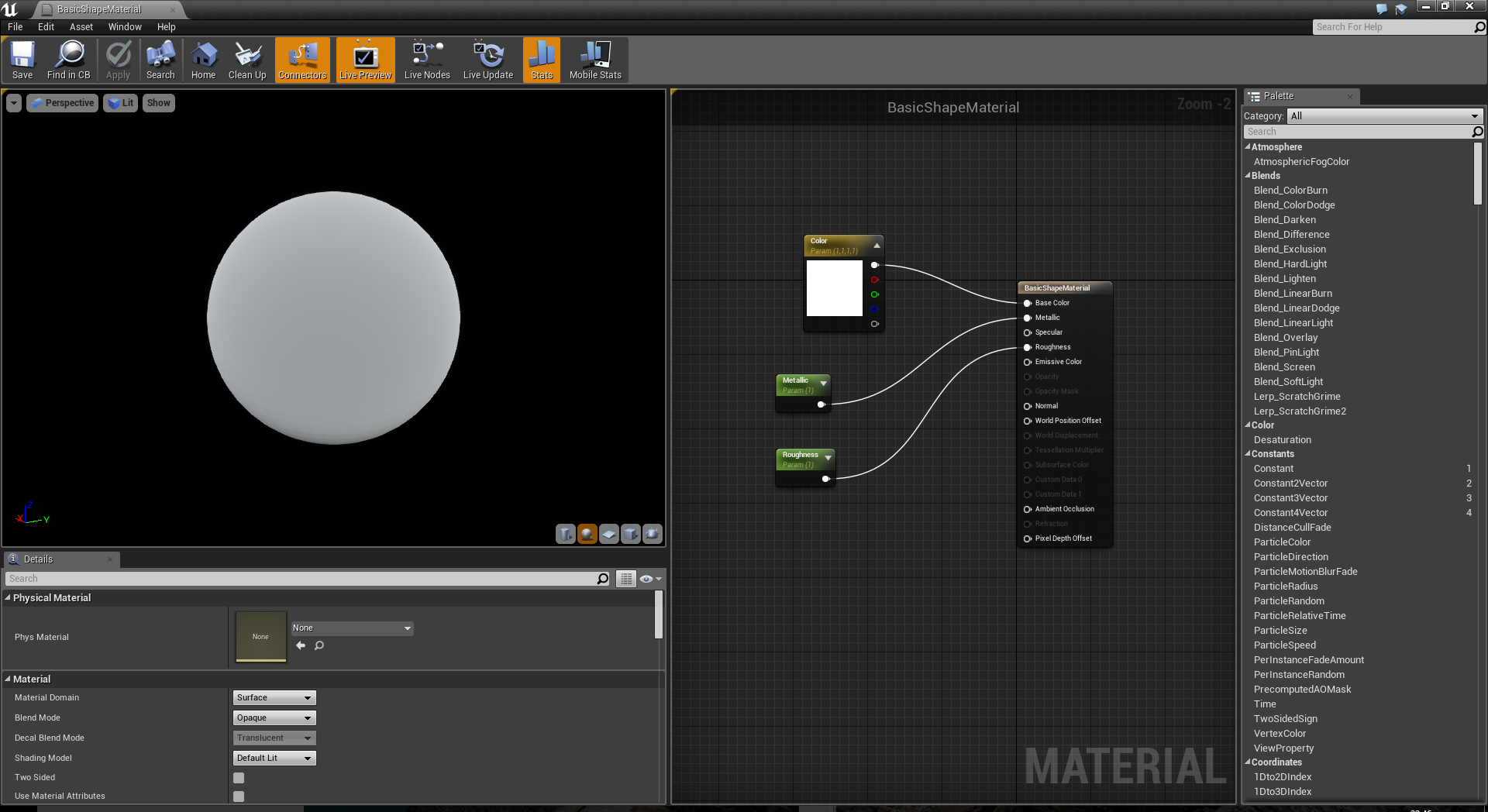Click the Normal input pin
This screenshot has height=812, width=1488.
point(1028,406)
